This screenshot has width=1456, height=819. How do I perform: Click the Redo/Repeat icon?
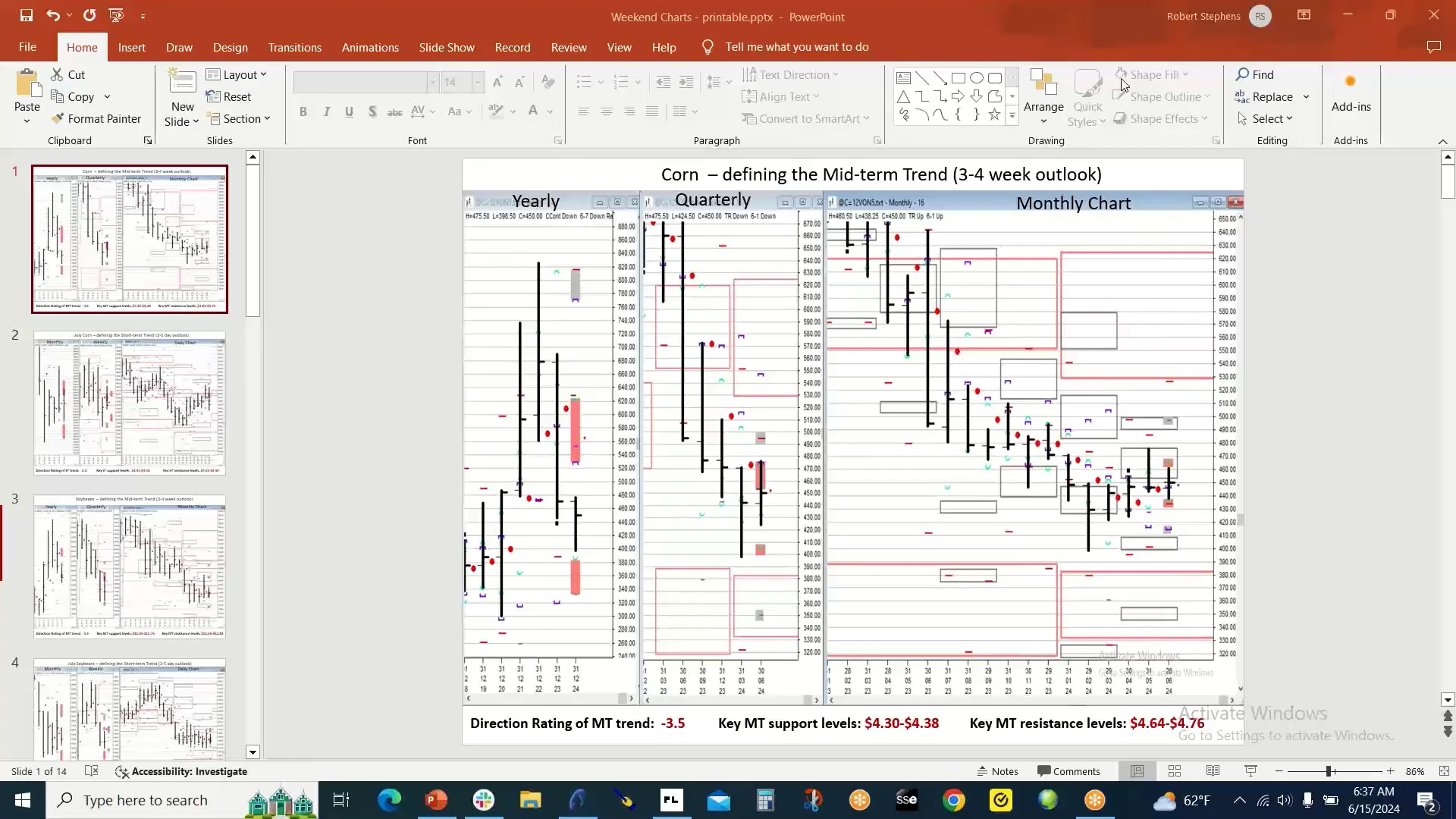point(89,15)
